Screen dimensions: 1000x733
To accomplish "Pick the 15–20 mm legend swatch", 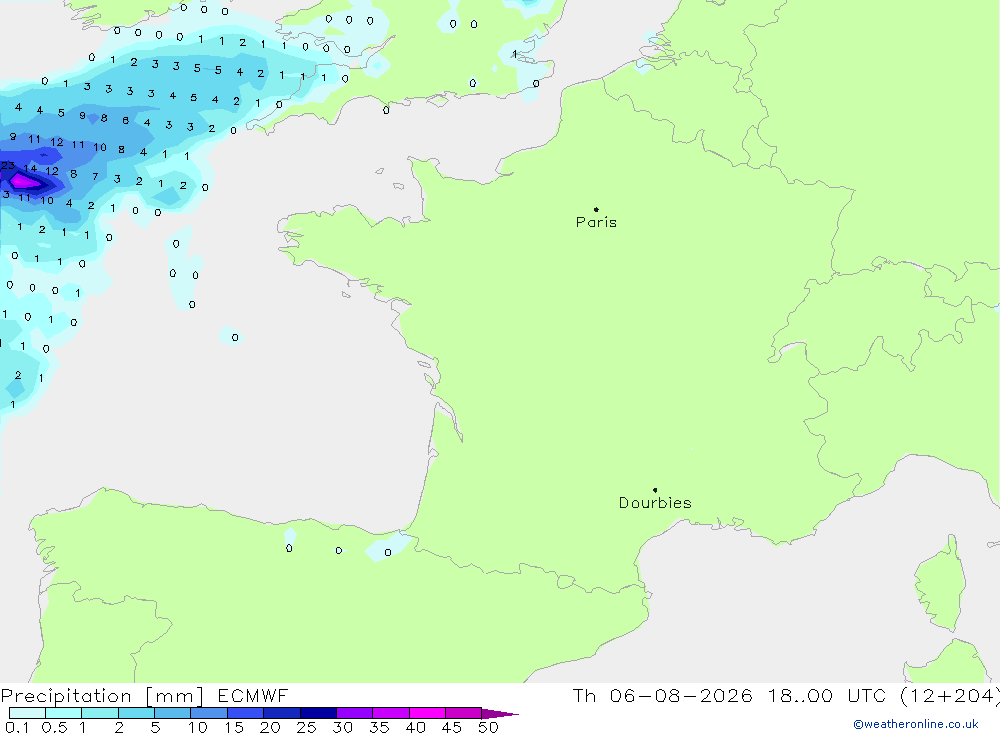I will [x=245, y=713].
